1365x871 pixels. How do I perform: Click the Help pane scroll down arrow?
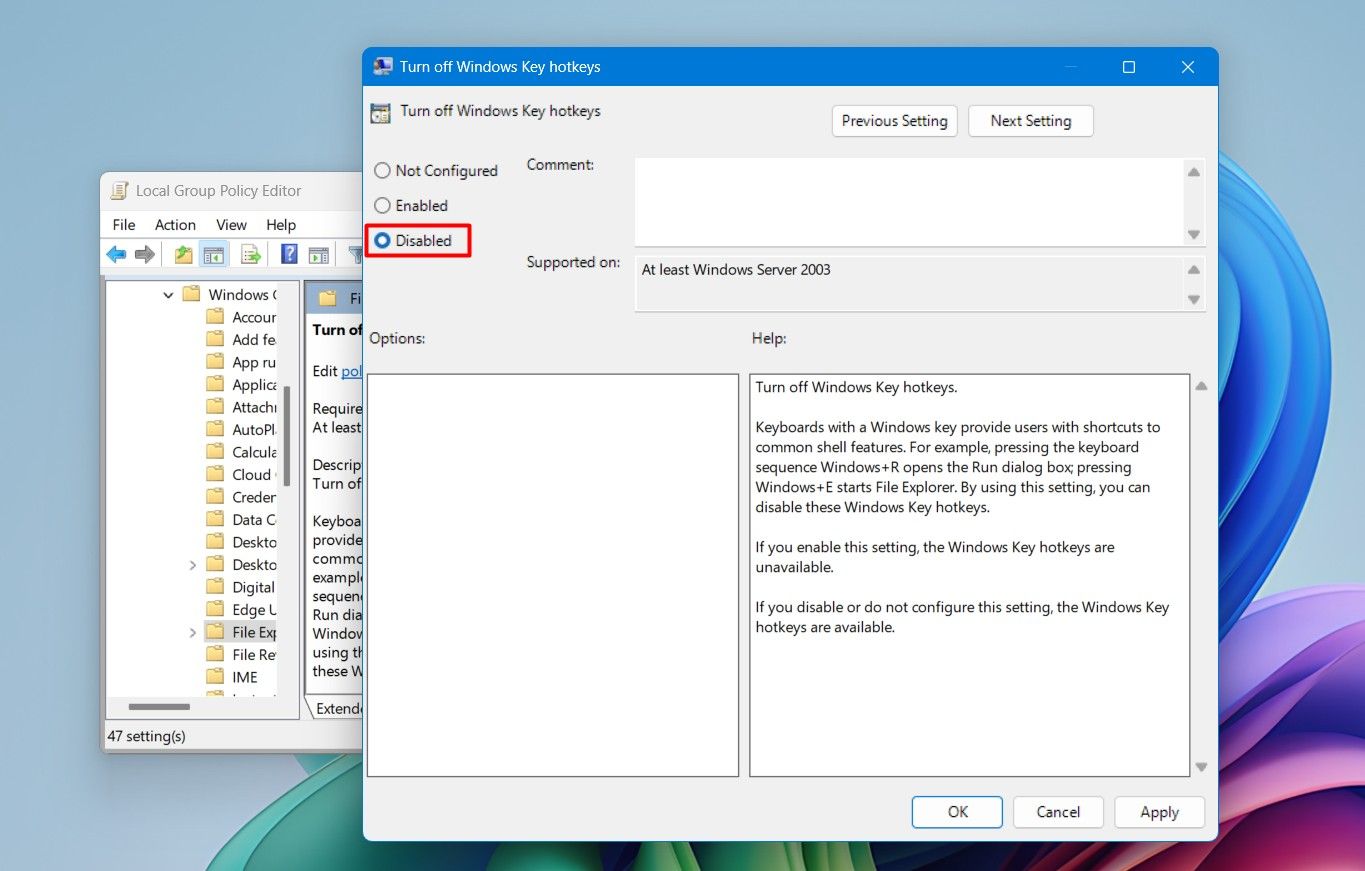1201,767
